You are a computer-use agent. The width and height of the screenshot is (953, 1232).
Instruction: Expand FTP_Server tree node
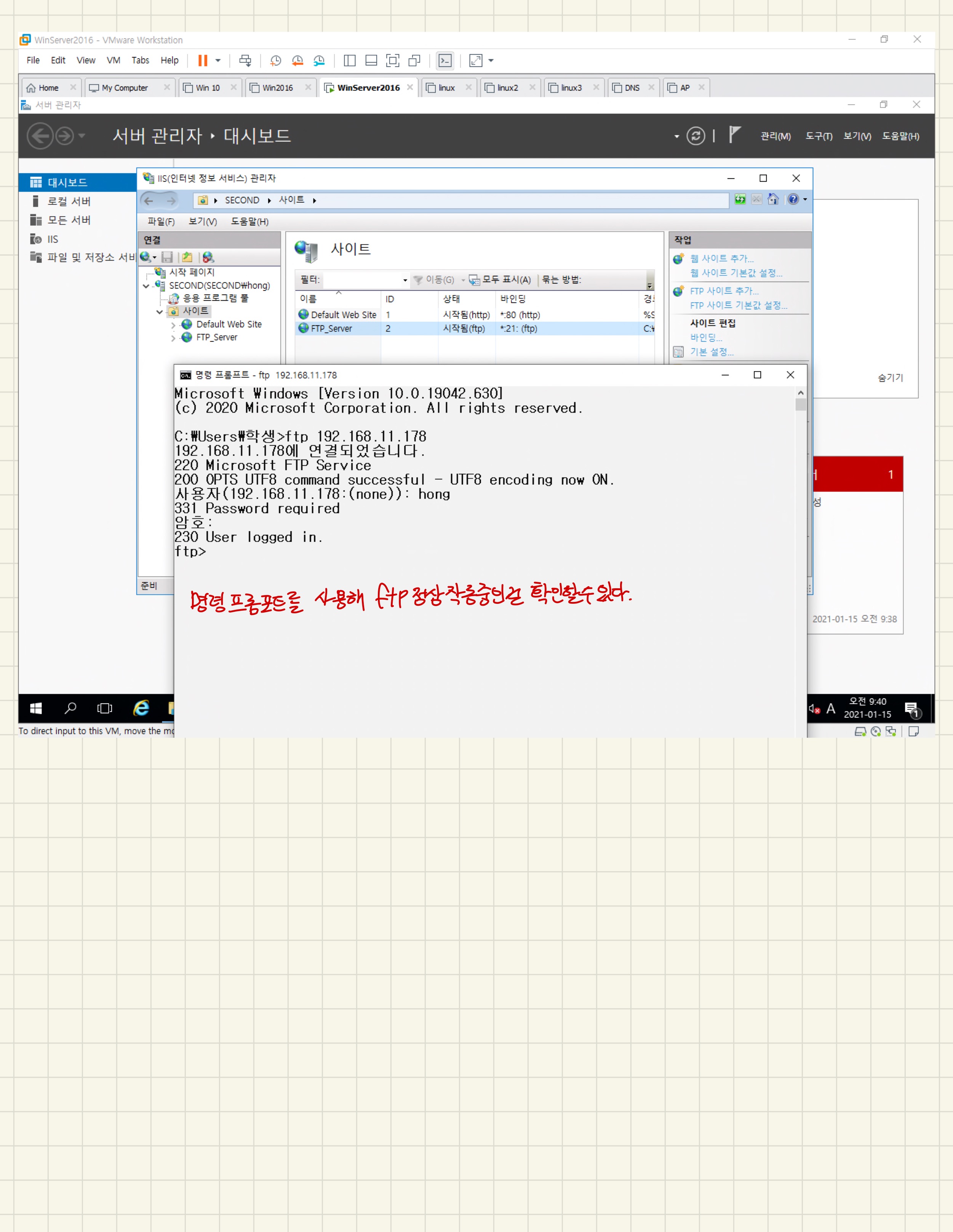click(173, 338)
